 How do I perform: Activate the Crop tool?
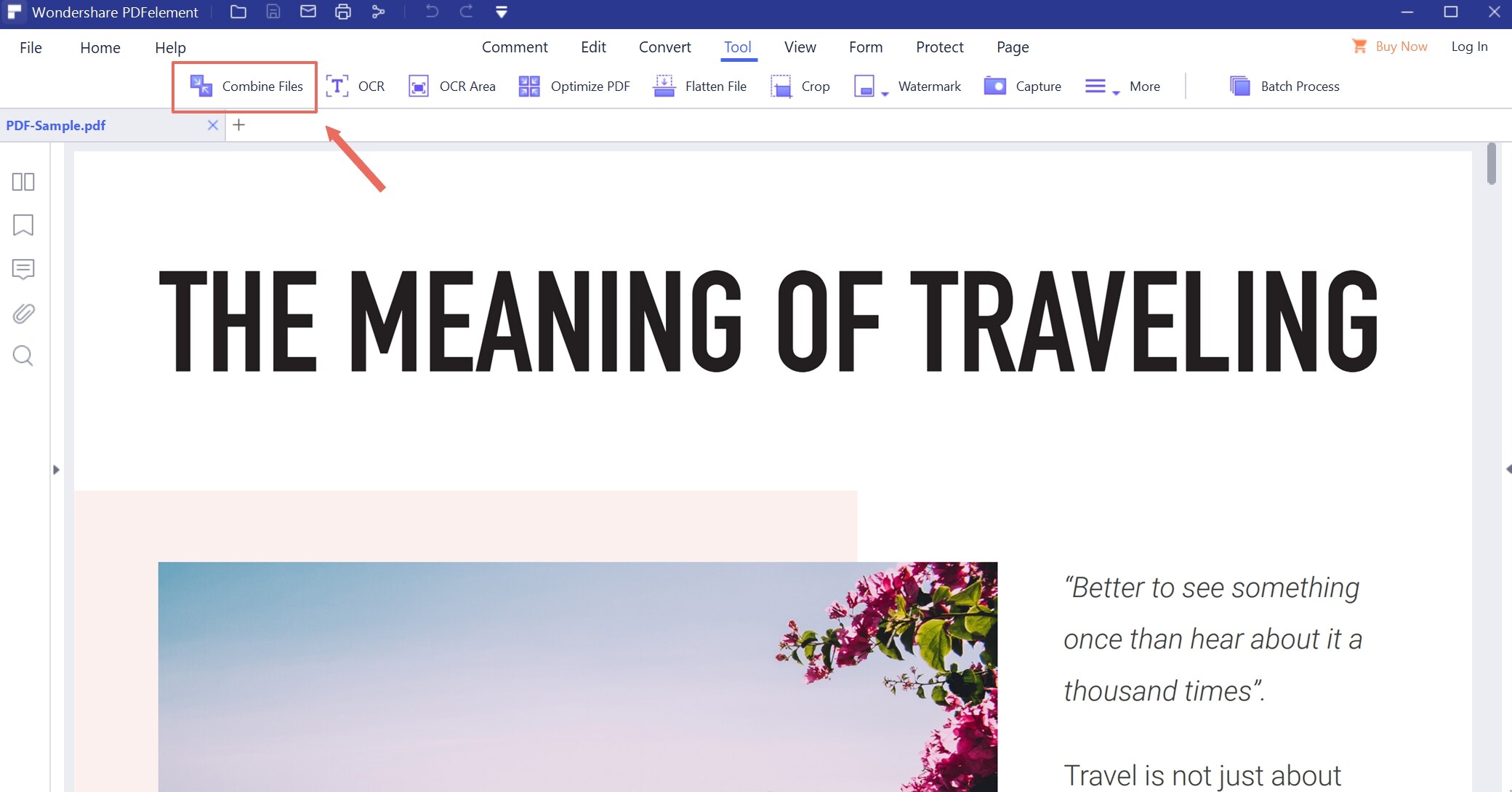(781, 87)
